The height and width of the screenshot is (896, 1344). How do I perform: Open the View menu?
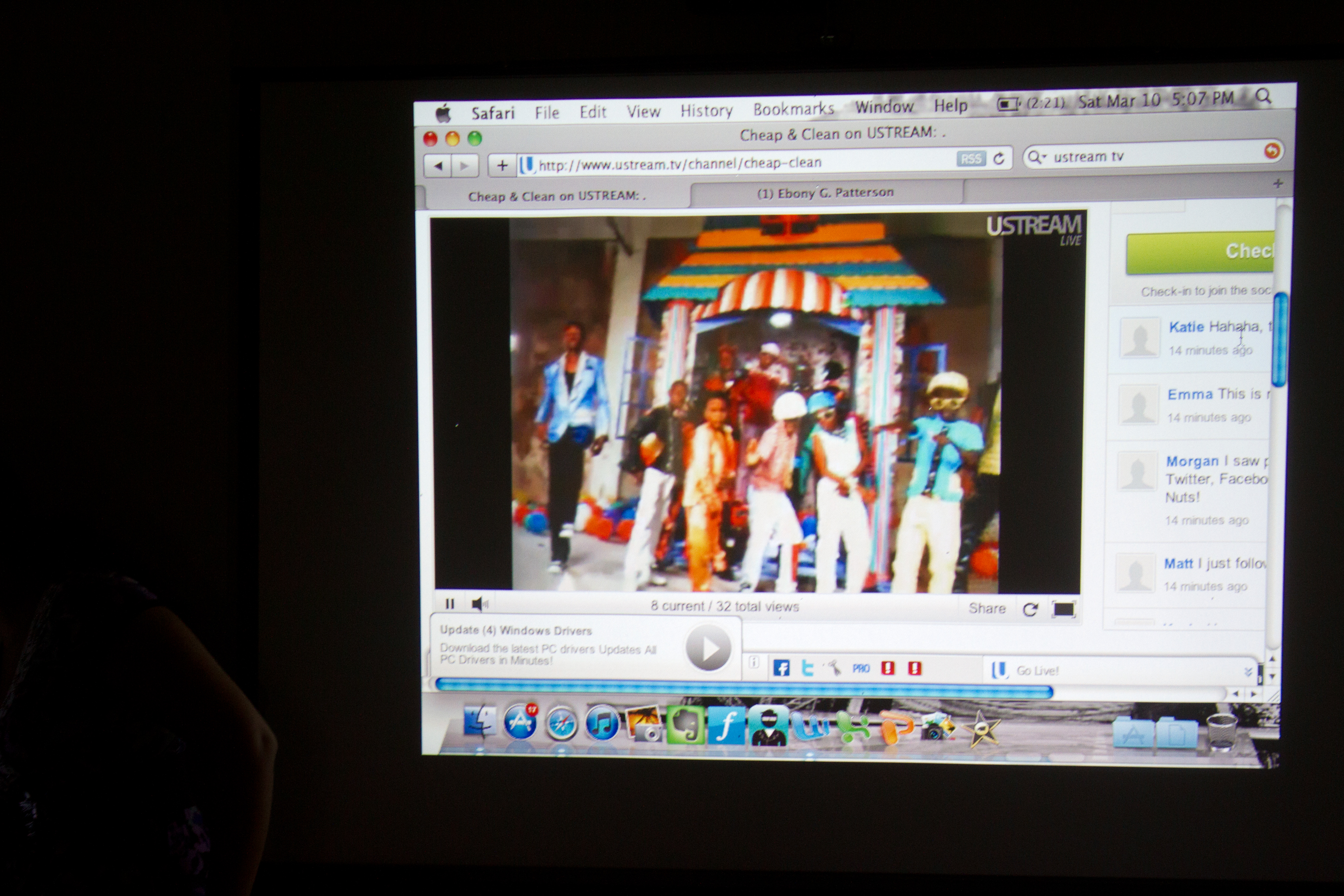[644, 111]
